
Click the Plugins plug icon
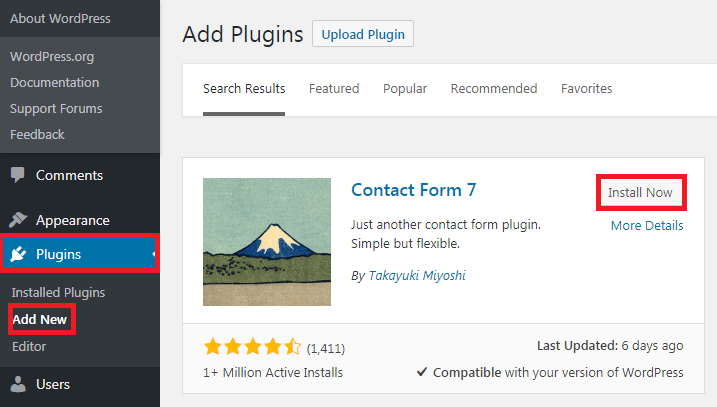pos(18,254)
